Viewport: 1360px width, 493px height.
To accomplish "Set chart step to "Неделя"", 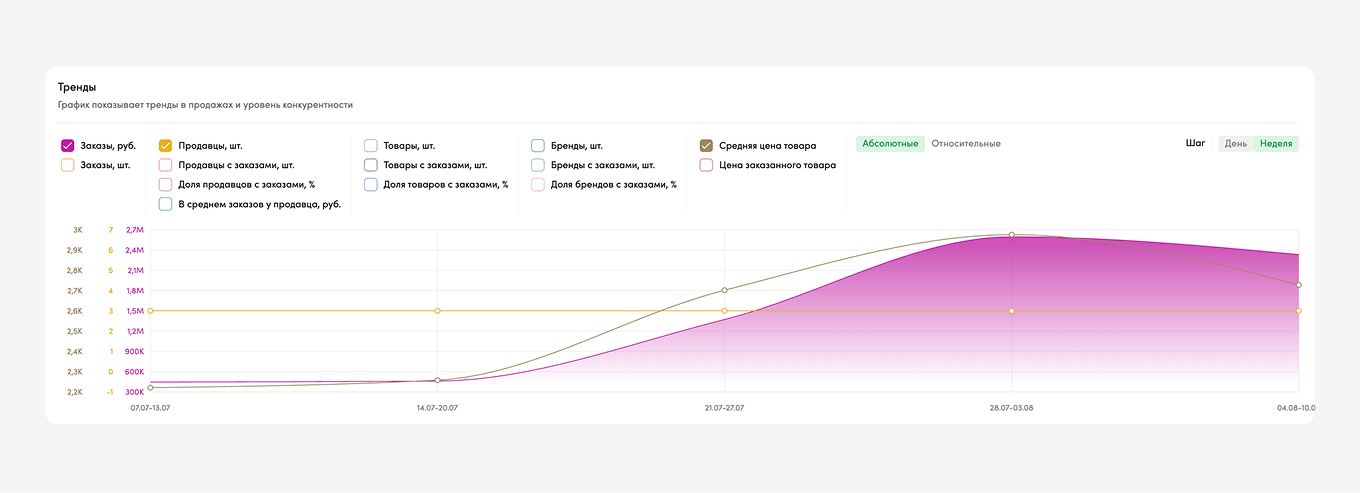I will tap(1276, 144).
